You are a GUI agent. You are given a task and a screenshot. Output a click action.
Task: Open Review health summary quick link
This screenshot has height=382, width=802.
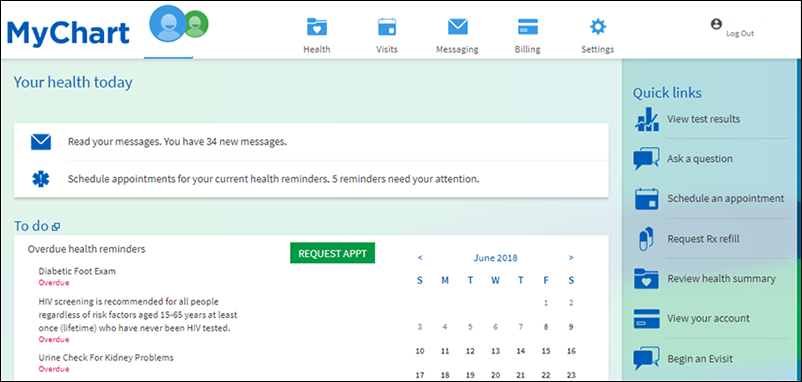[x=721, y=279]
